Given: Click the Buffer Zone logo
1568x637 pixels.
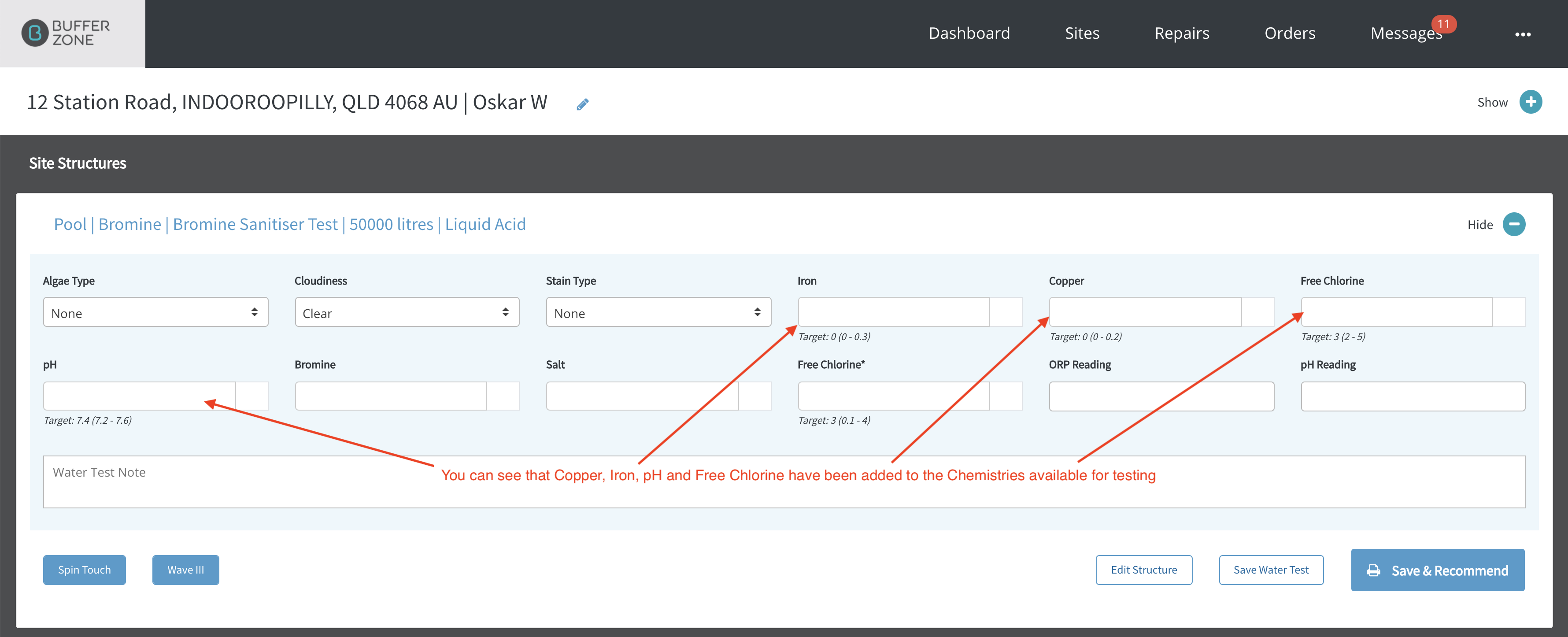Looking at the screenshot, I should pyautogui.click(x=66, y=33).
